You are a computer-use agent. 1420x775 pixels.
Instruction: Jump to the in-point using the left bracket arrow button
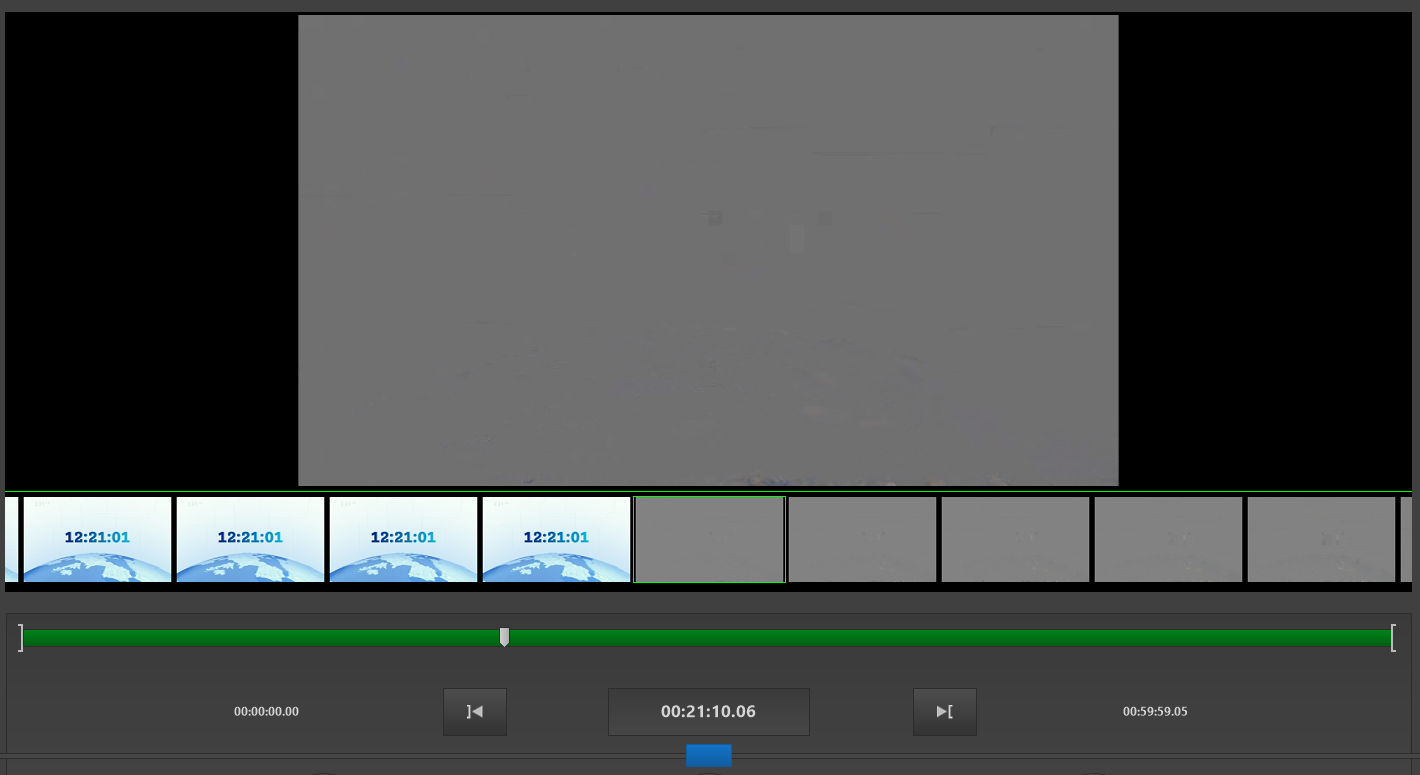(475, 712)
